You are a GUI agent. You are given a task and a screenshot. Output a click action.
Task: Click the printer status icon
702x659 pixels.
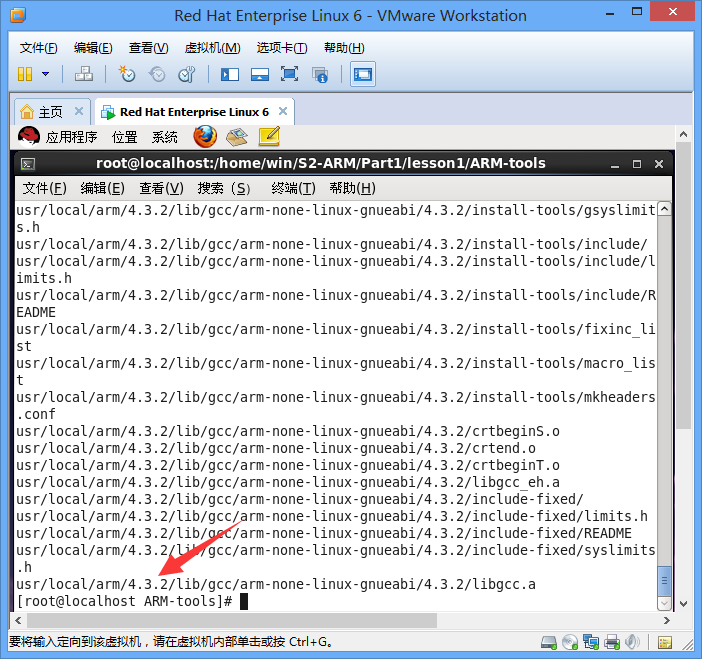point(612,642)
